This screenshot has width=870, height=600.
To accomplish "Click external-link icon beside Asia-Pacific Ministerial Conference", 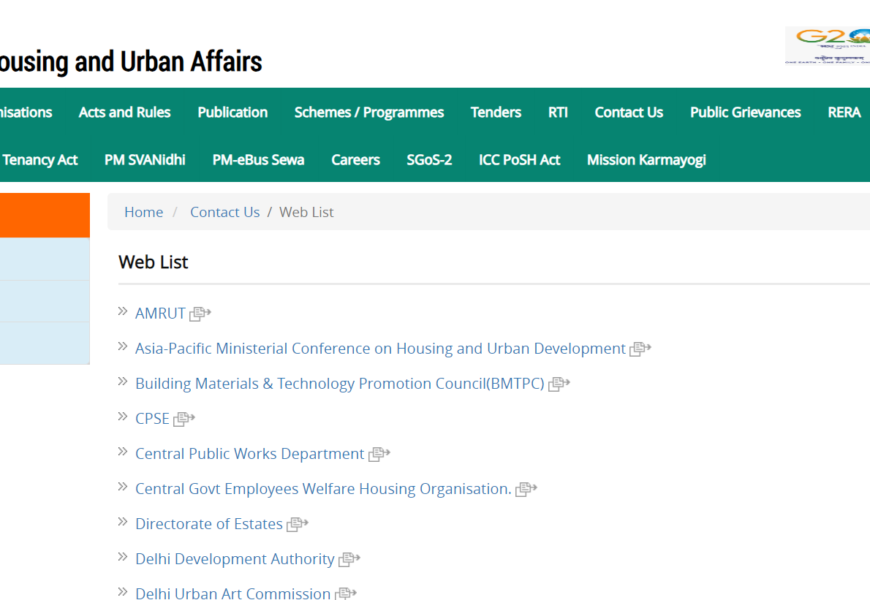I will click(640, 349).
